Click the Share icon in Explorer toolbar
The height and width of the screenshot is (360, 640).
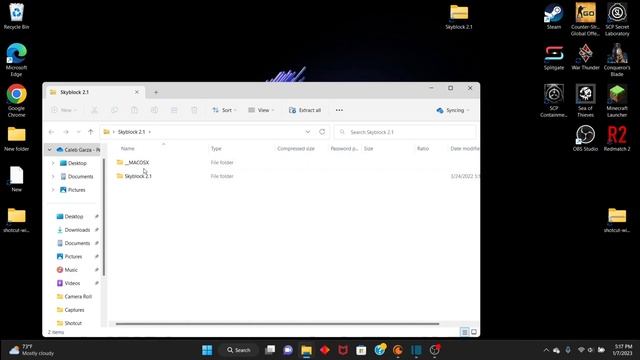click(174, 110)
